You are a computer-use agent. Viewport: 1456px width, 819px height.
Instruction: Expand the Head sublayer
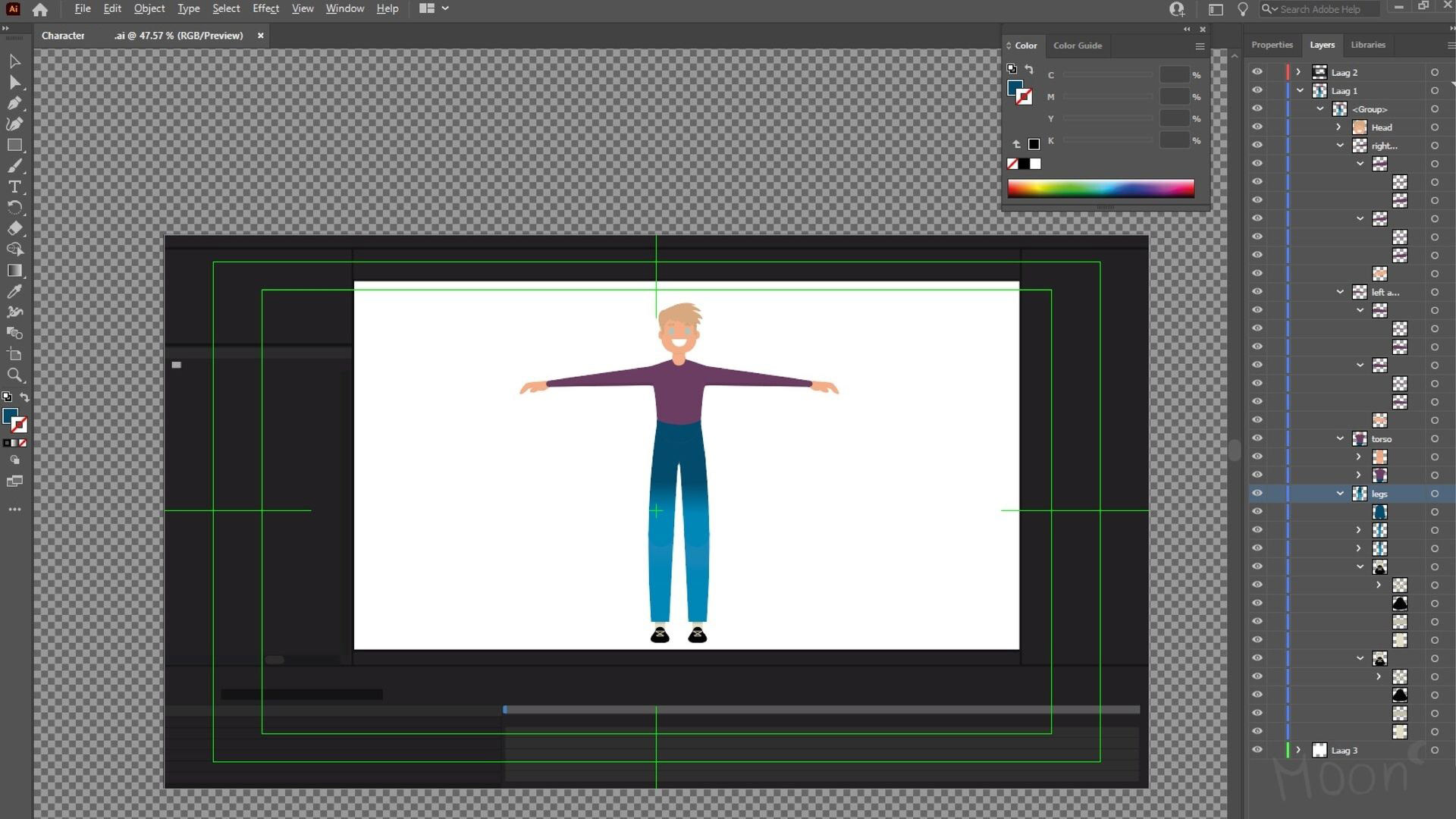pyautogui.click(x=1339, y=127)
